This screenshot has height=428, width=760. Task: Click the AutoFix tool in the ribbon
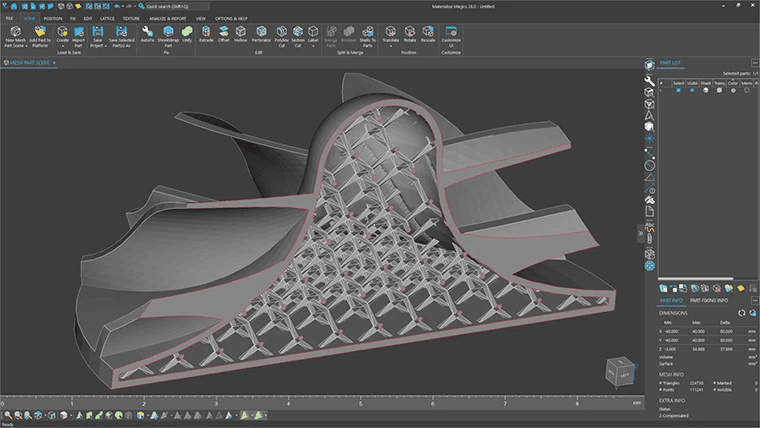pyautogui.click(x=147, y=34)
